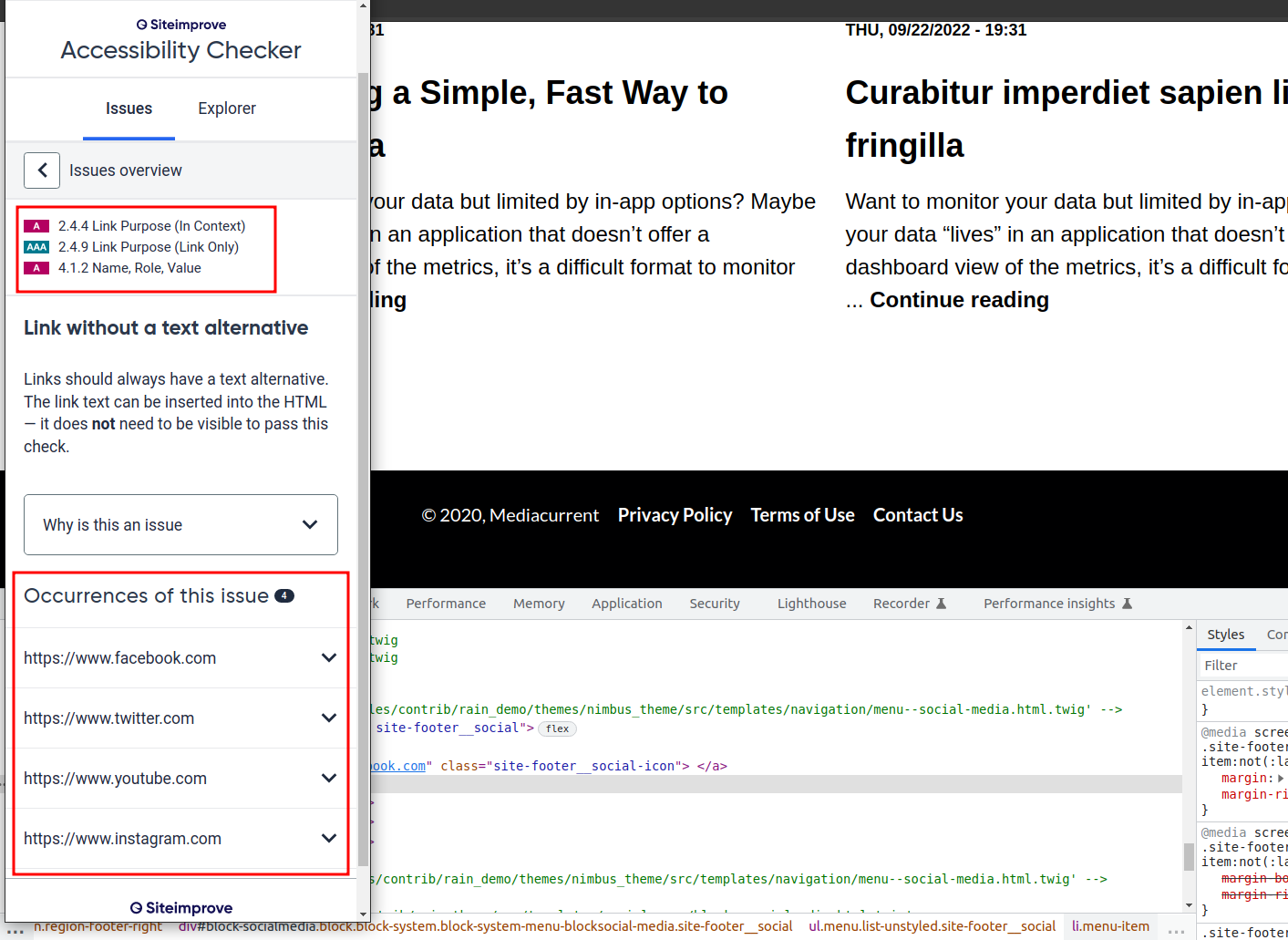This screenshot has width=1288, height=940.
Task: Open the DevTools Performance tab
Action: coord(446,604)
